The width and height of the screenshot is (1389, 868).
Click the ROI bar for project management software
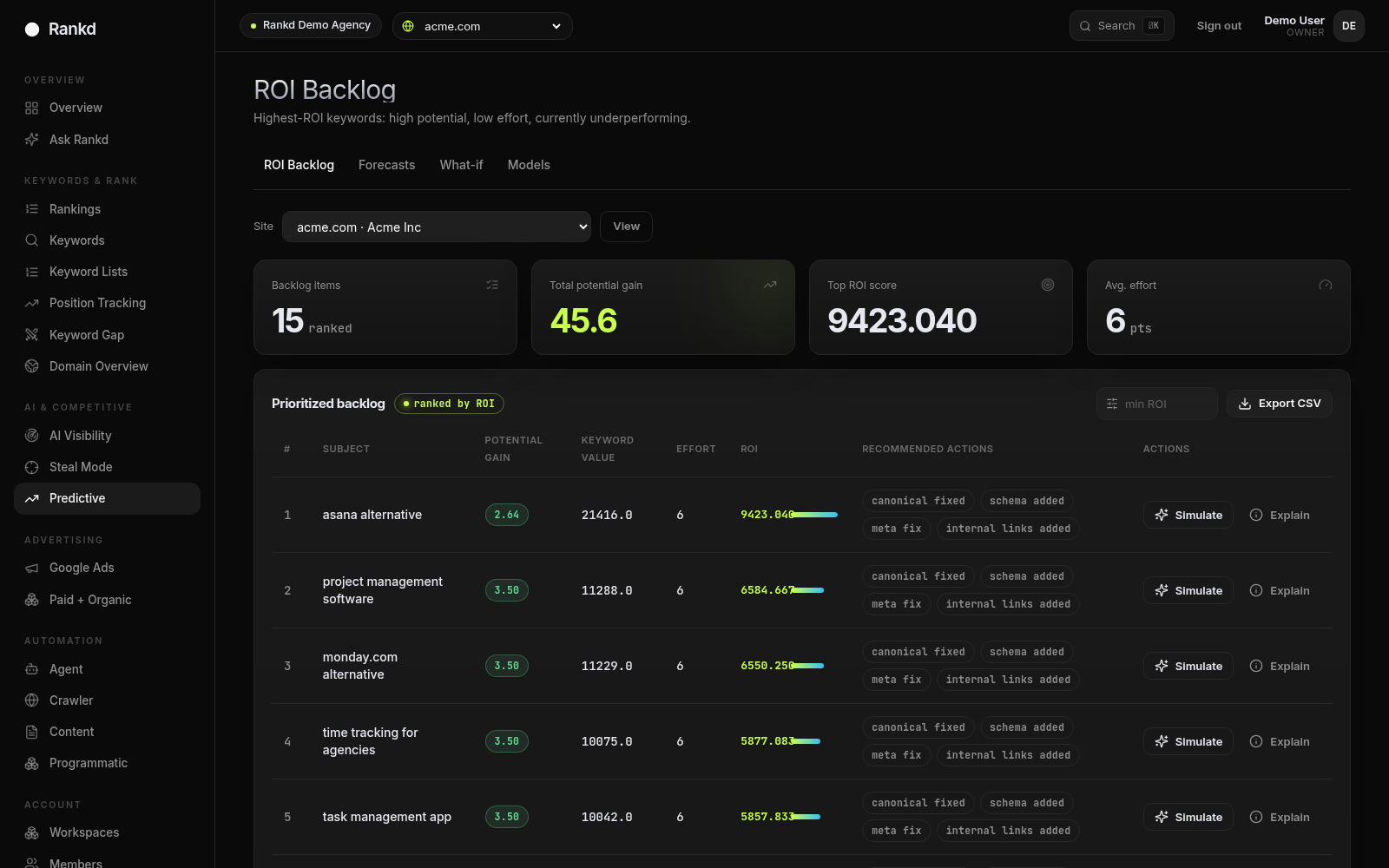click(808, 590)
